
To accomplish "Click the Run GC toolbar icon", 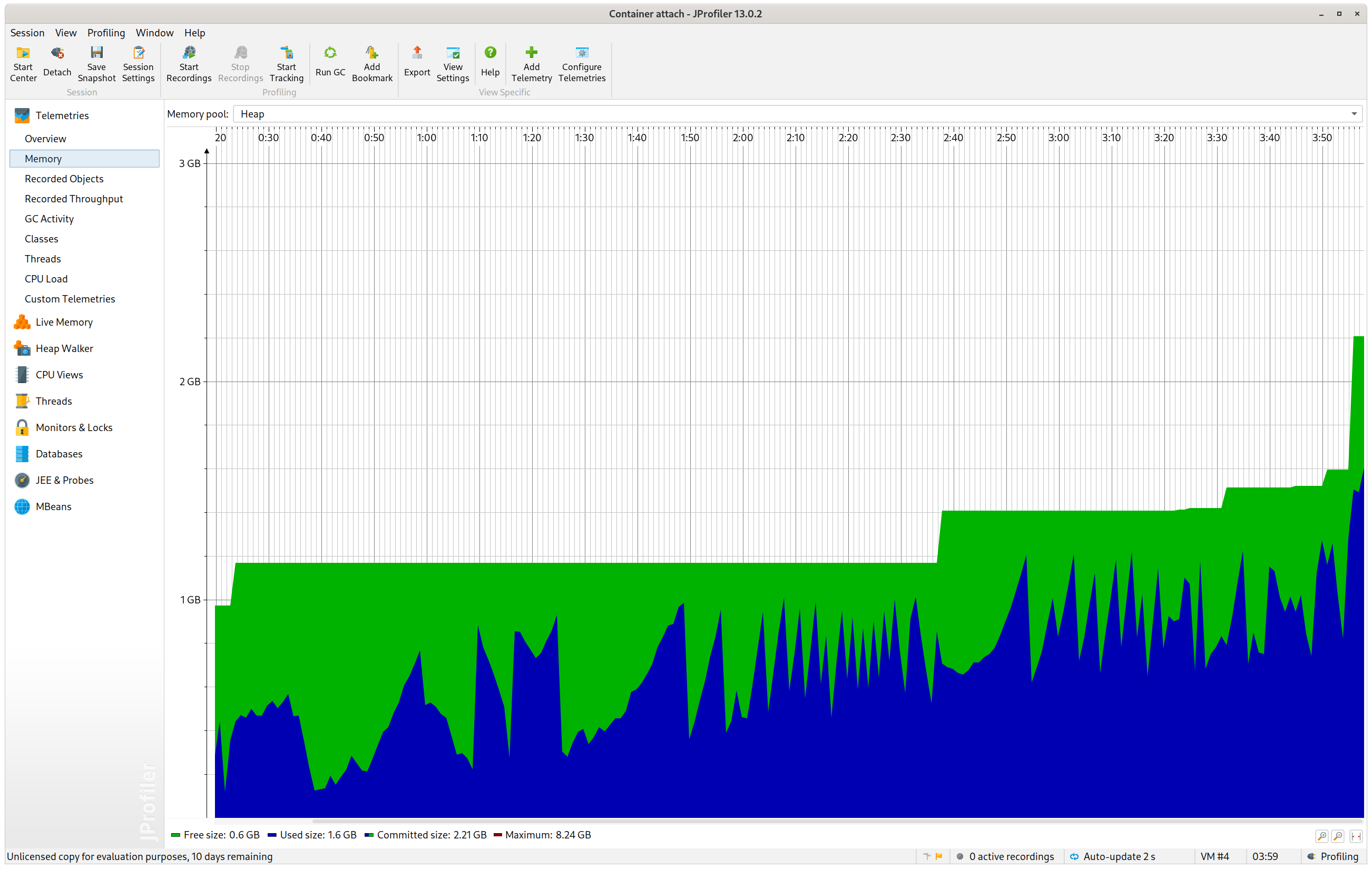I will click(330, 54).
